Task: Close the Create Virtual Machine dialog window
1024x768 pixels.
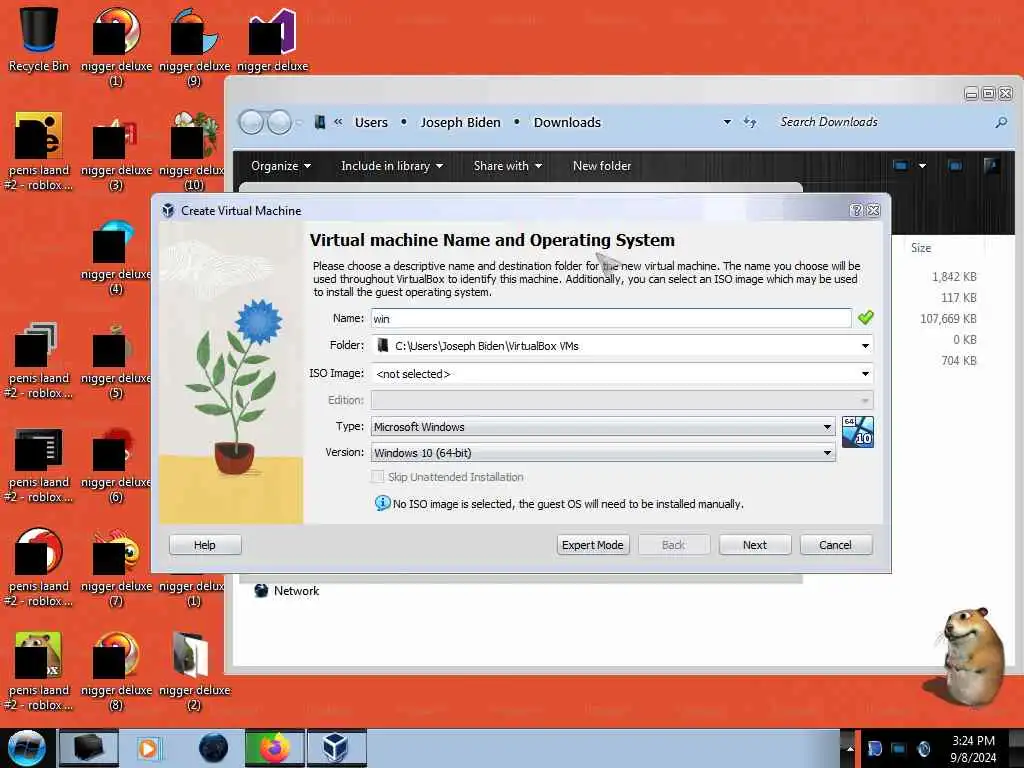Action: [873, 210]
